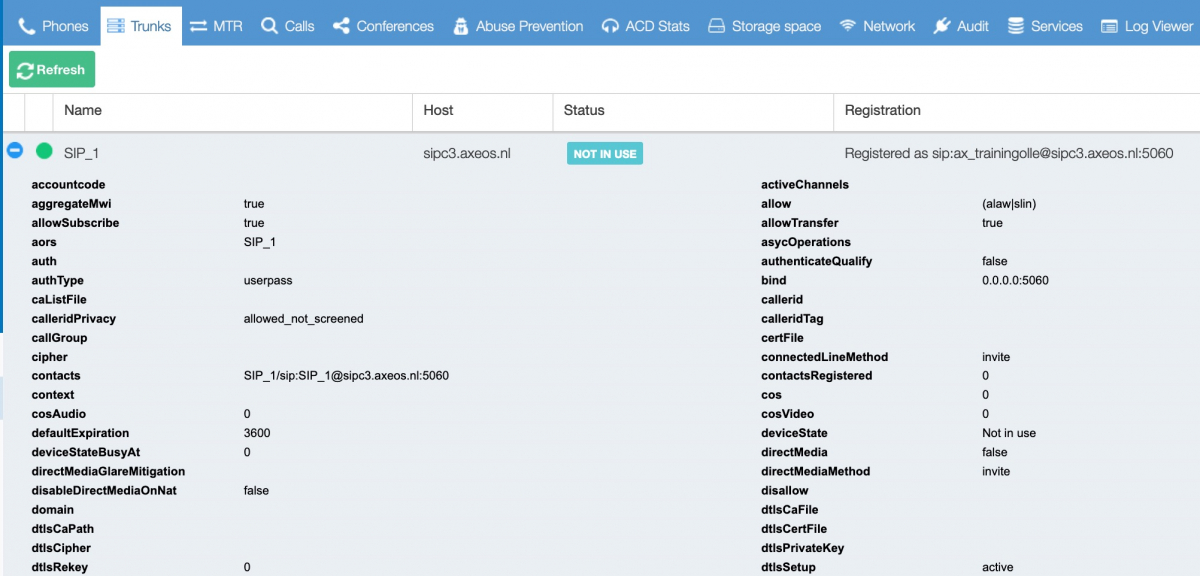Sort by the Status column header
The width and height of the screenshot is (1200, 576).
pos(584,110)
